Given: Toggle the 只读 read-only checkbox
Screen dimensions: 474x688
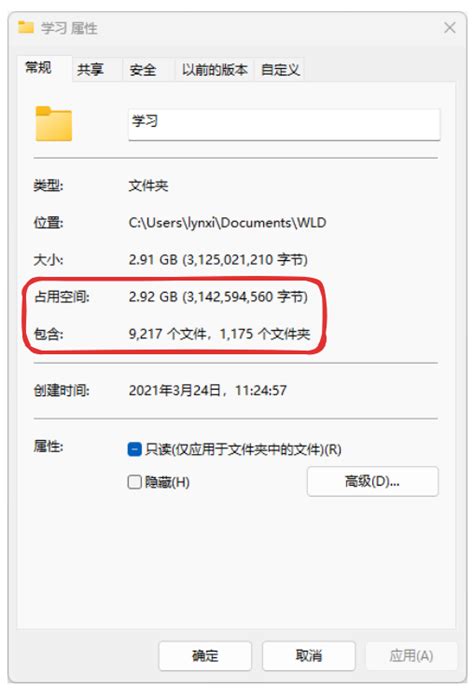Looking at the screenshot, I should (x=134, y=449).
